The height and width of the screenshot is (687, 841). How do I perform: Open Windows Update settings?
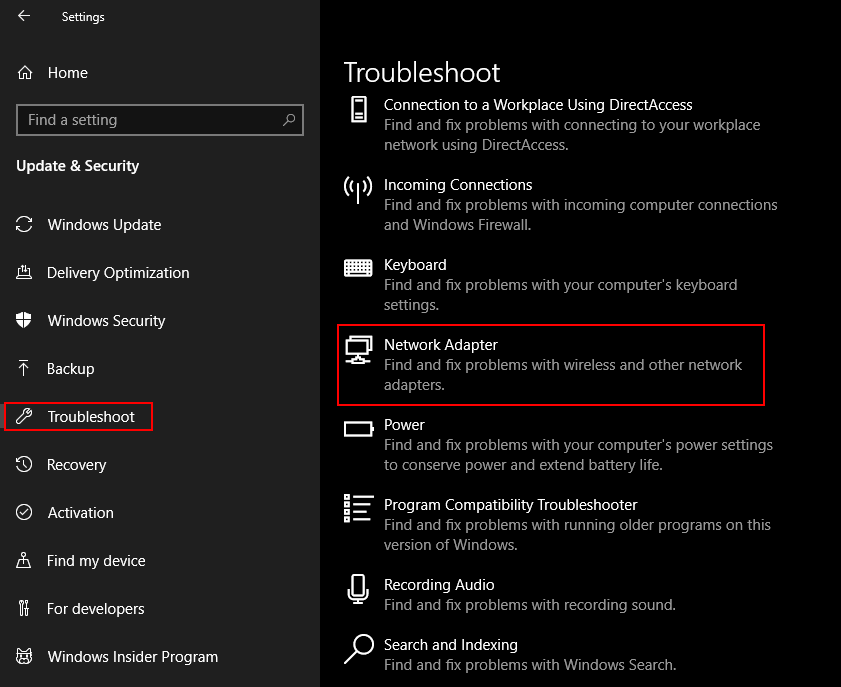[104, 224]
